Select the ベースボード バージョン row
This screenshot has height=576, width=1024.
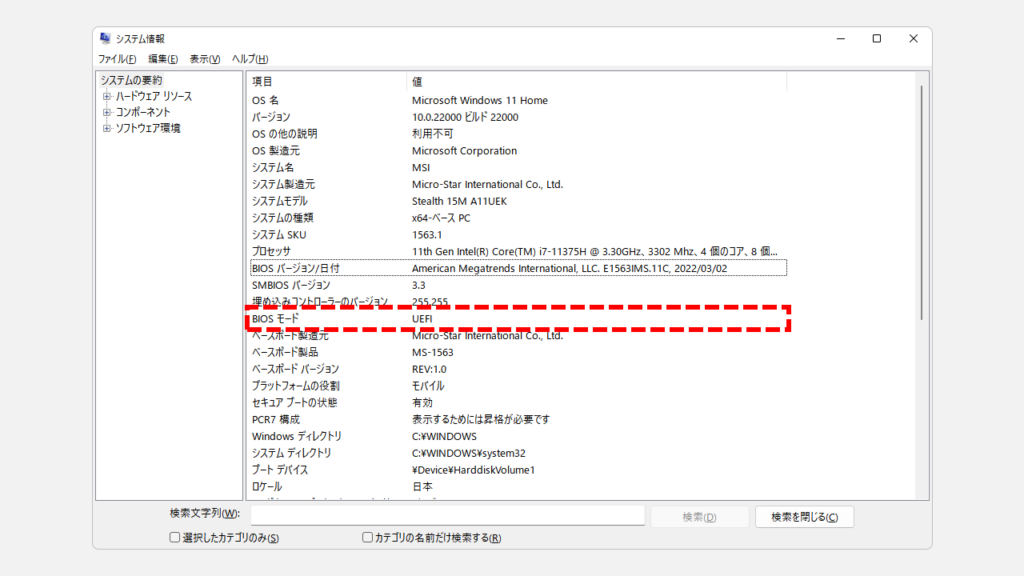click(x=519, y=369)
